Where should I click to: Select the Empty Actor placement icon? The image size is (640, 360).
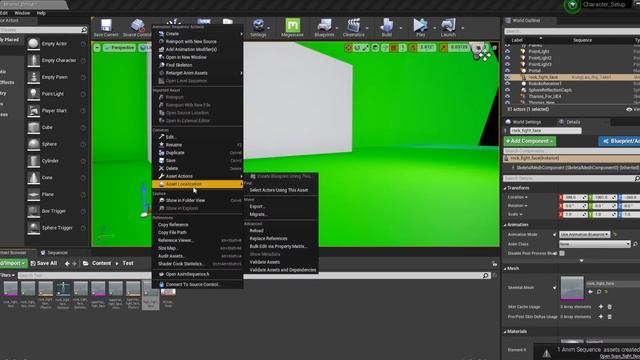pos(33,44)
